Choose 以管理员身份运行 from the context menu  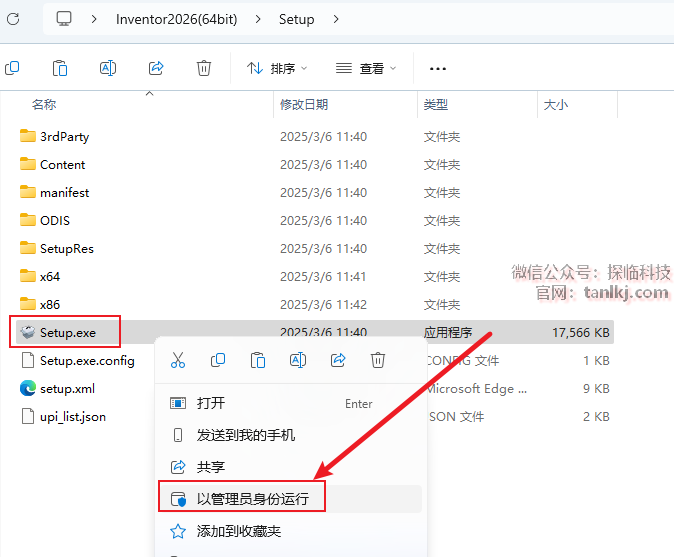coord(291,499)
